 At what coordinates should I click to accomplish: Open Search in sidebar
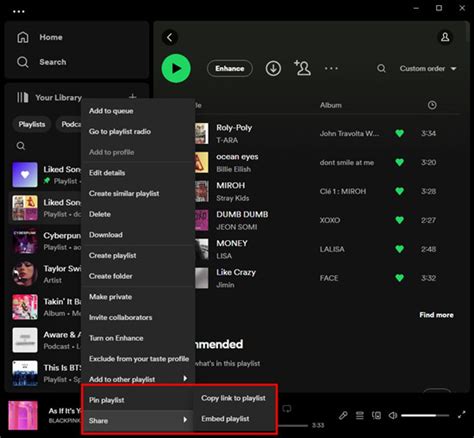[x=41, y=62]
